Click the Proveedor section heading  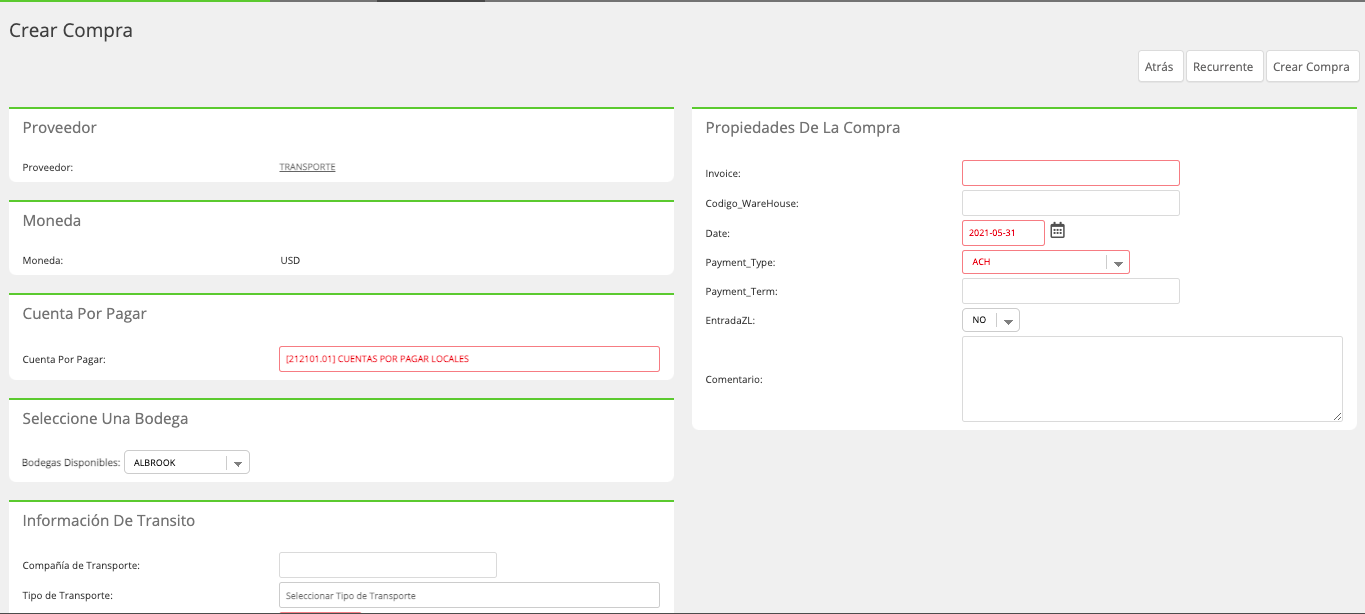(x=60, y=128)
